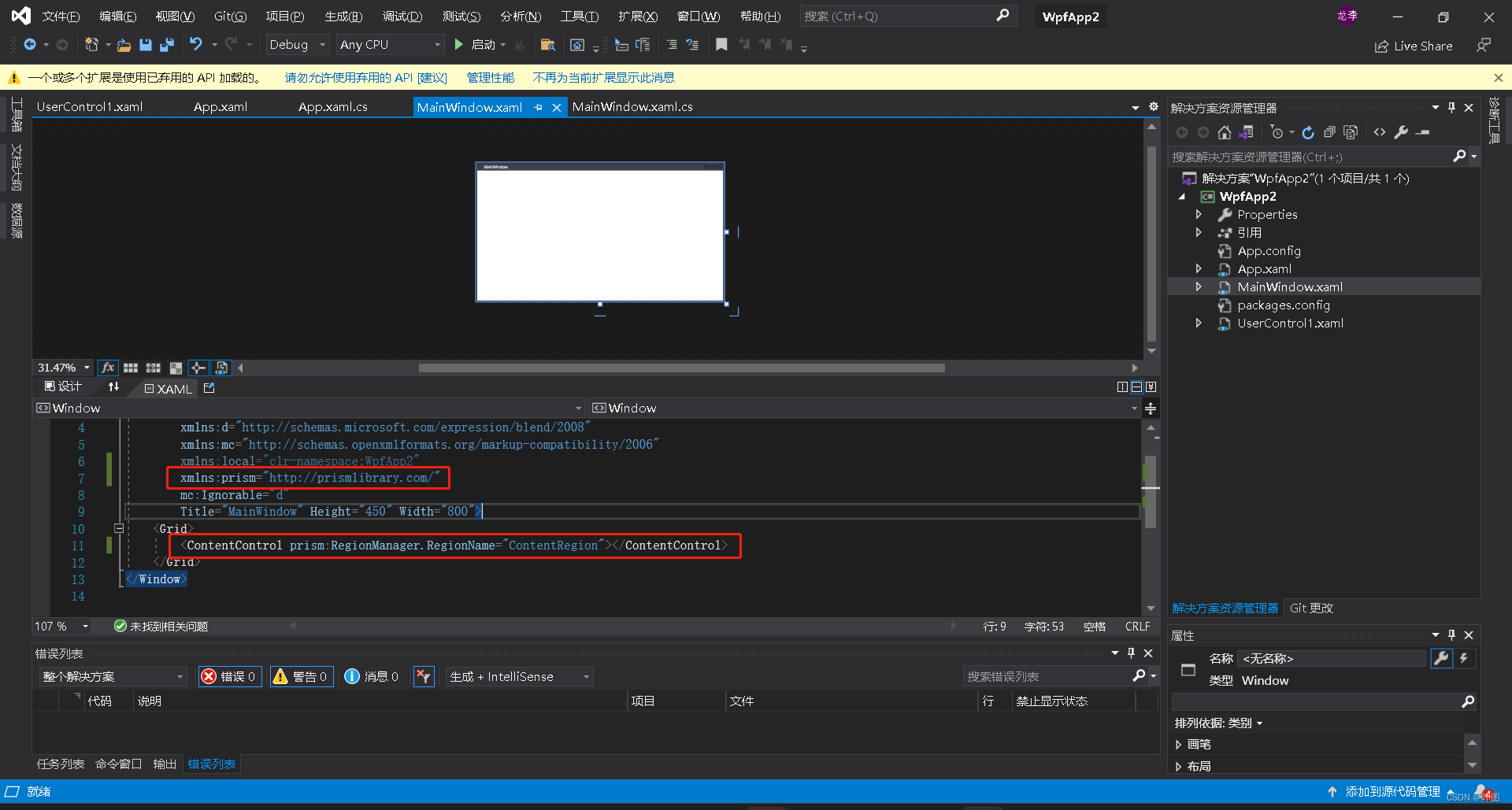Open the 107 % editor zoom dropdown
The image size is (1512, 810).
(61, 626)
